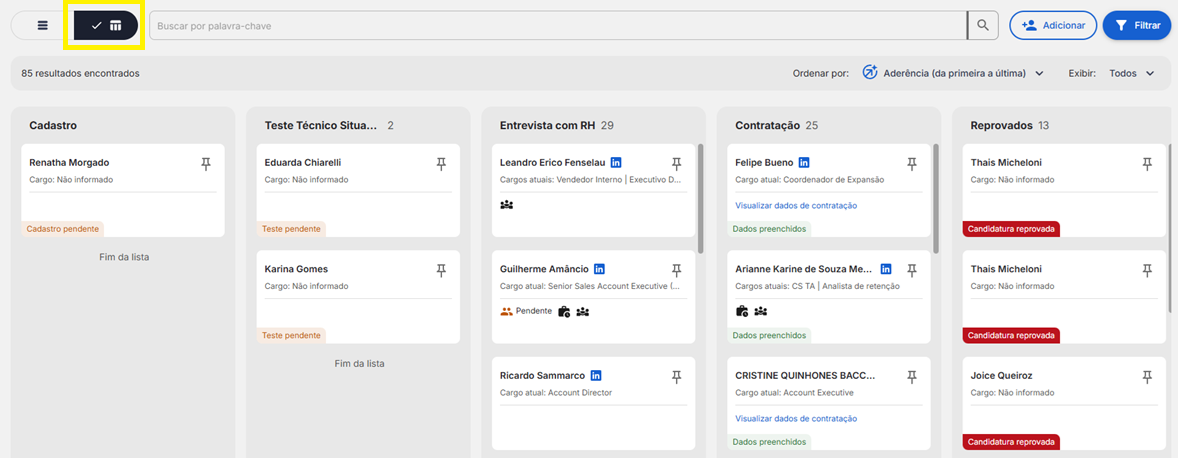Click the Entrevista com RH column scrollbar

click(701, 199)
